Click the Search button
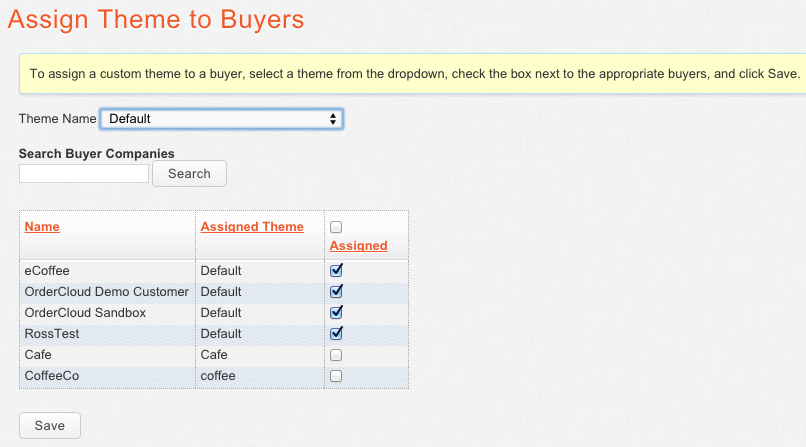Screen dimensions: 806x447 [189, 174]
